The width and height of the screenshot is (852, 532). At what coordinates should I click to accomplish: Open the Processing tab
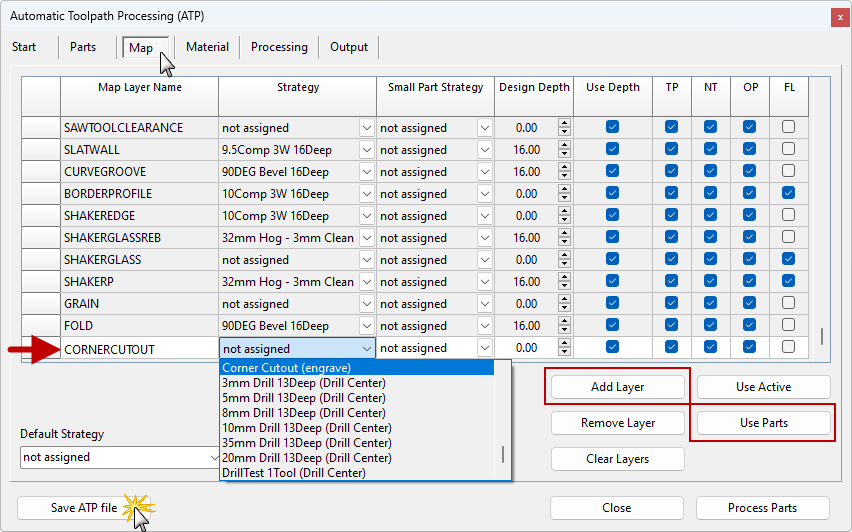[x=279, y=47]
